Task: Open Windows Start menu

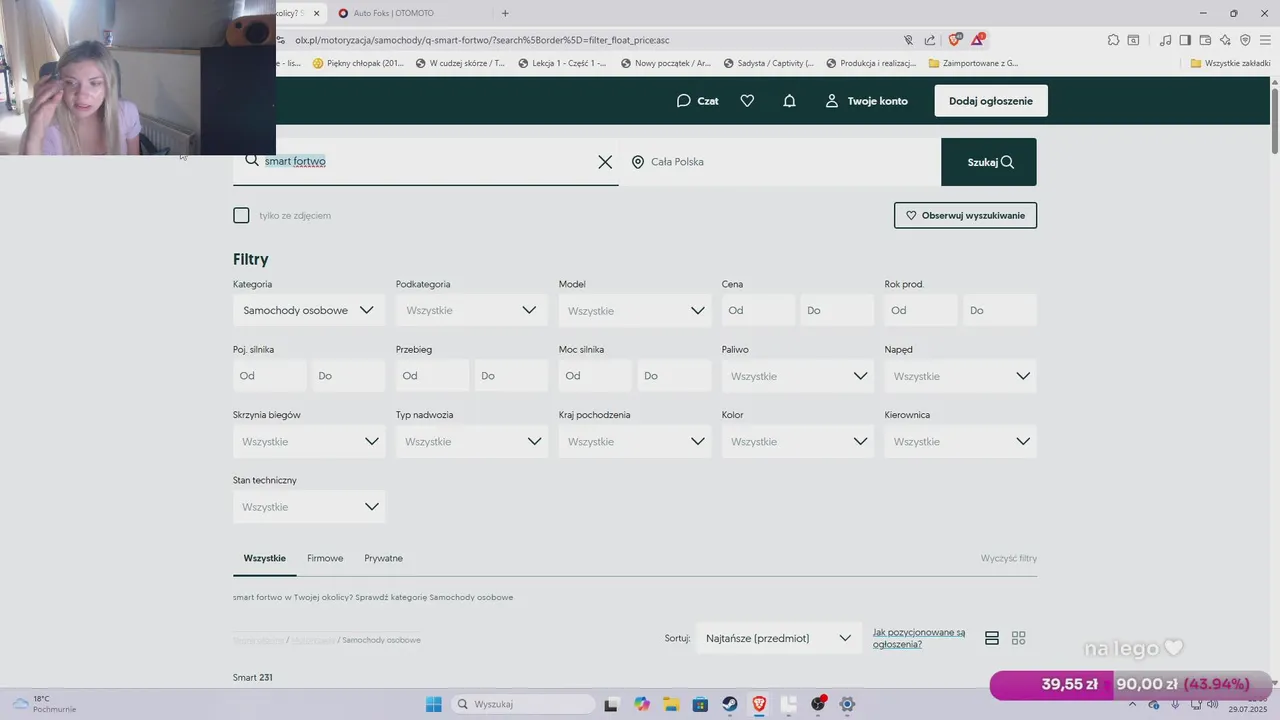Action: tap(434, 704)
